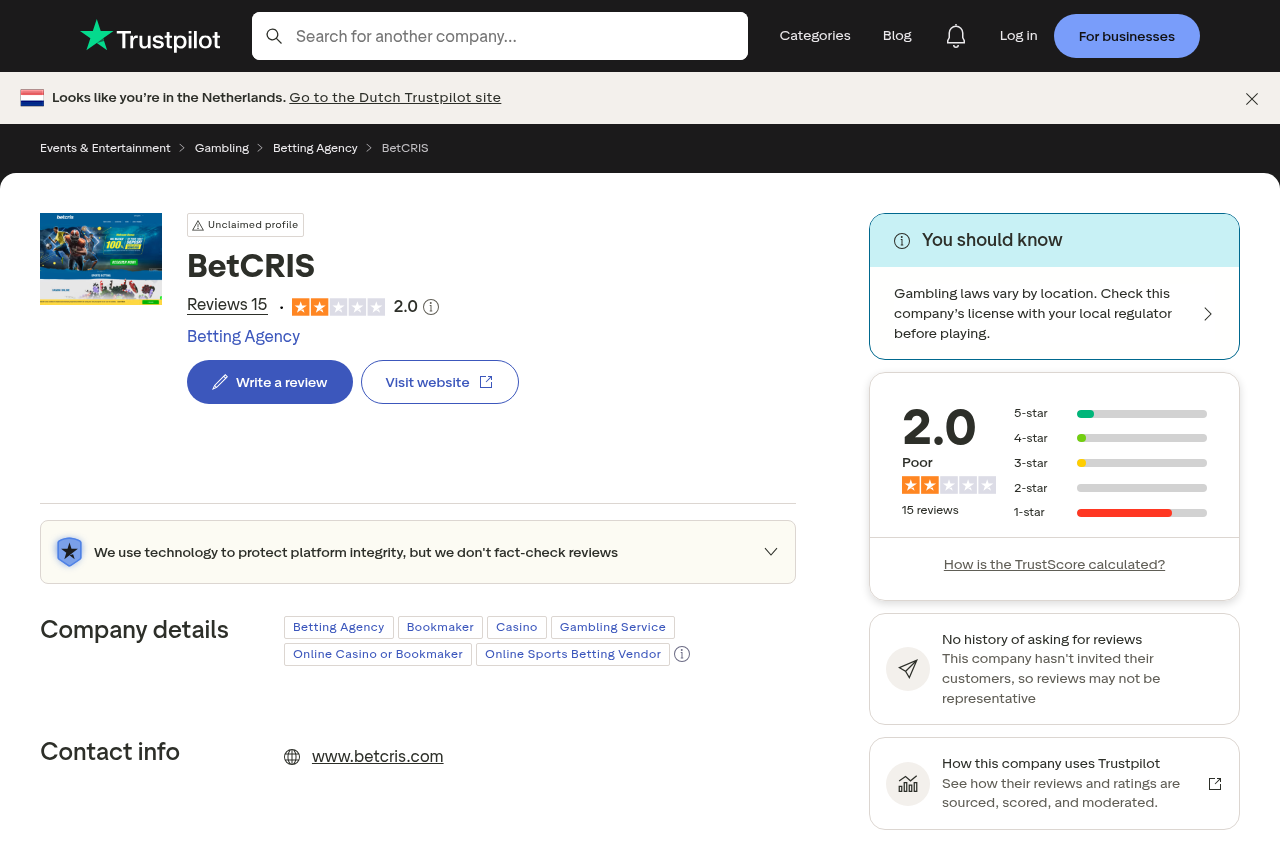Click the BetCRIS company name heading
This screenshot has width=1280, height=857.
pyautogui.click(x=251, y=266)
